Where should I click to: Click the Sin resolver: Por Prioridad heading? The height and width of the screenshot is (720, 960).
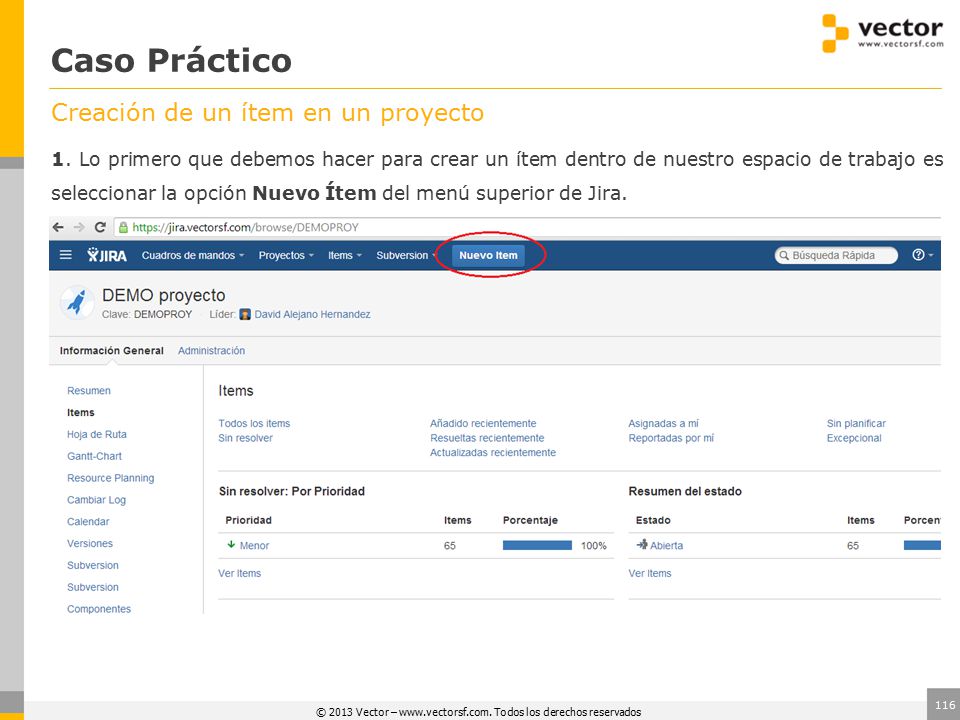(291, 491)
